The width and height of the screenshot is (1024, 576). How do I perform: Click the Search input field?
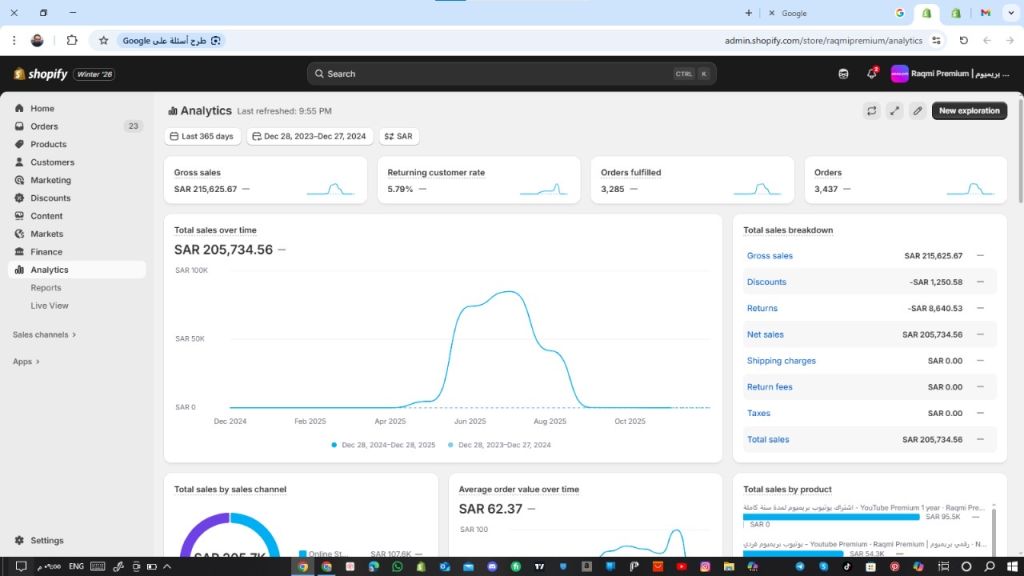(500, 74)
